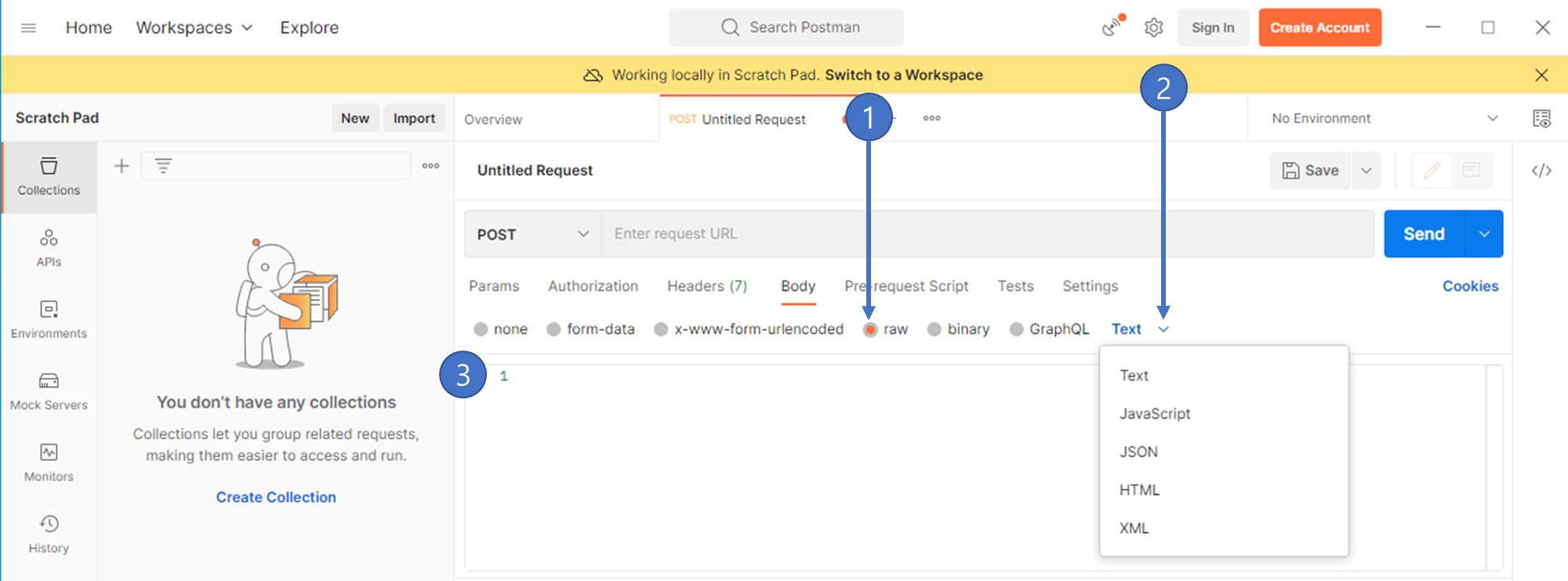Viewport: 1568px width, 581px height.
Task: Open the Environments sidebar panel
Action: (49, 320)
